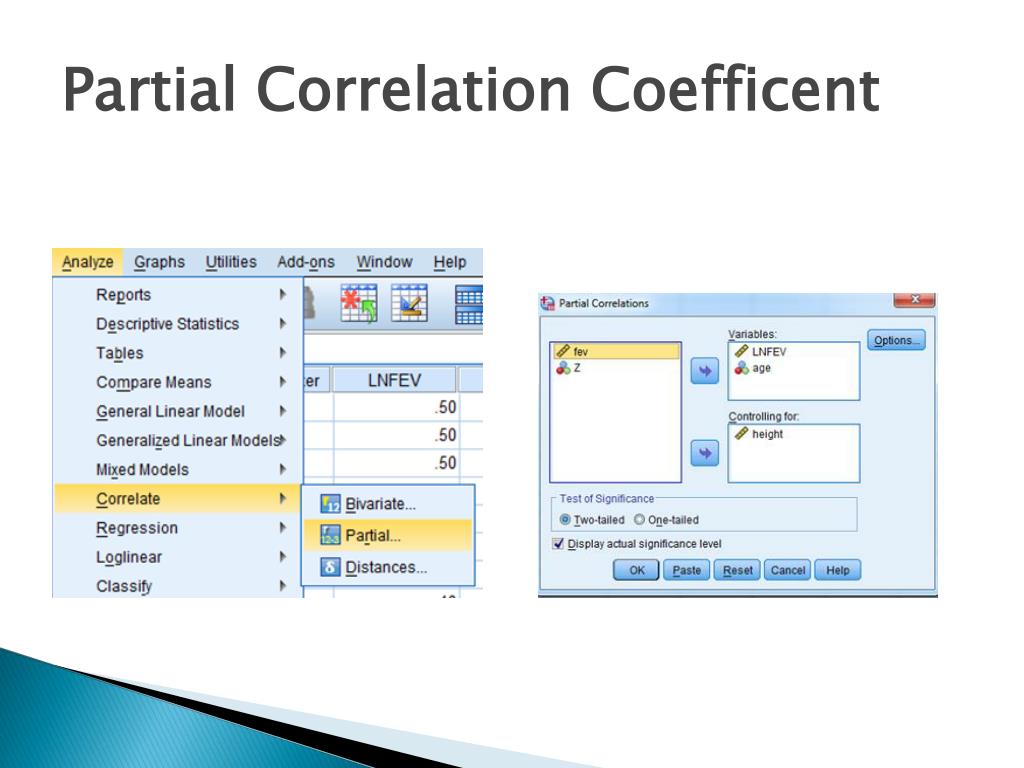This screenshot has width=1024, height=768.
Task: Open the Analyze menu
Action: click(x=88, y=262)
